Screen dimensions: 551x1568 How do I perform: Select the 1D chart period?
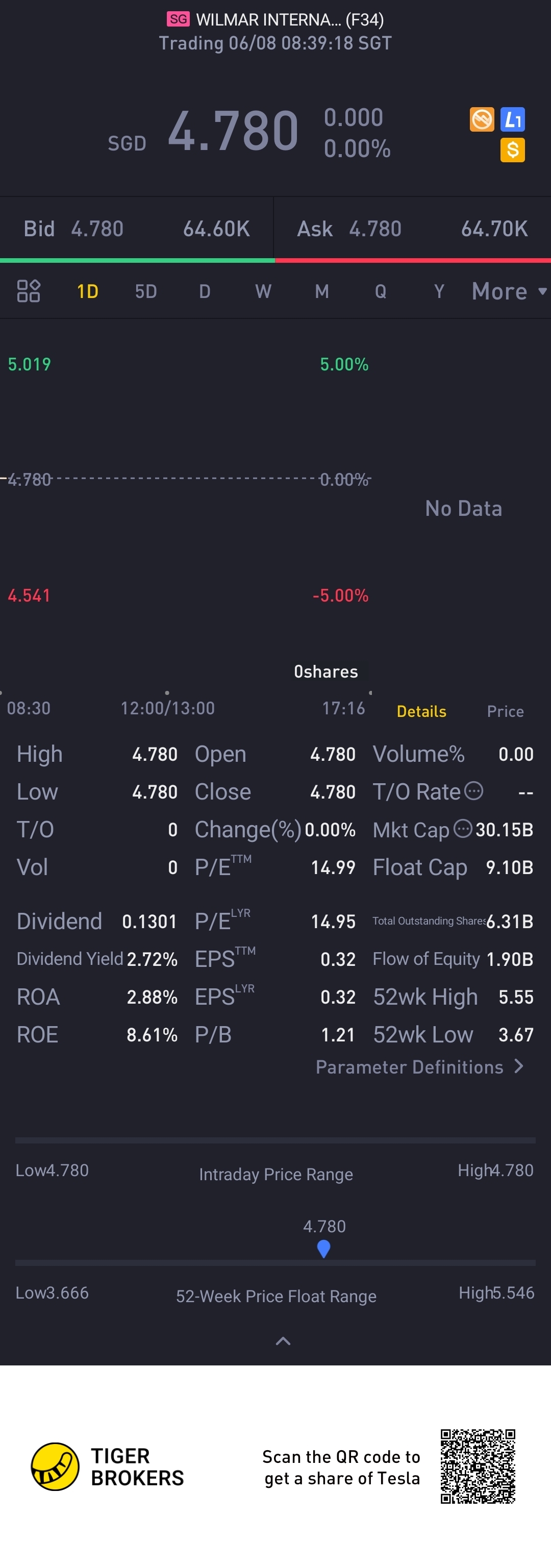[x=88, y=291]
